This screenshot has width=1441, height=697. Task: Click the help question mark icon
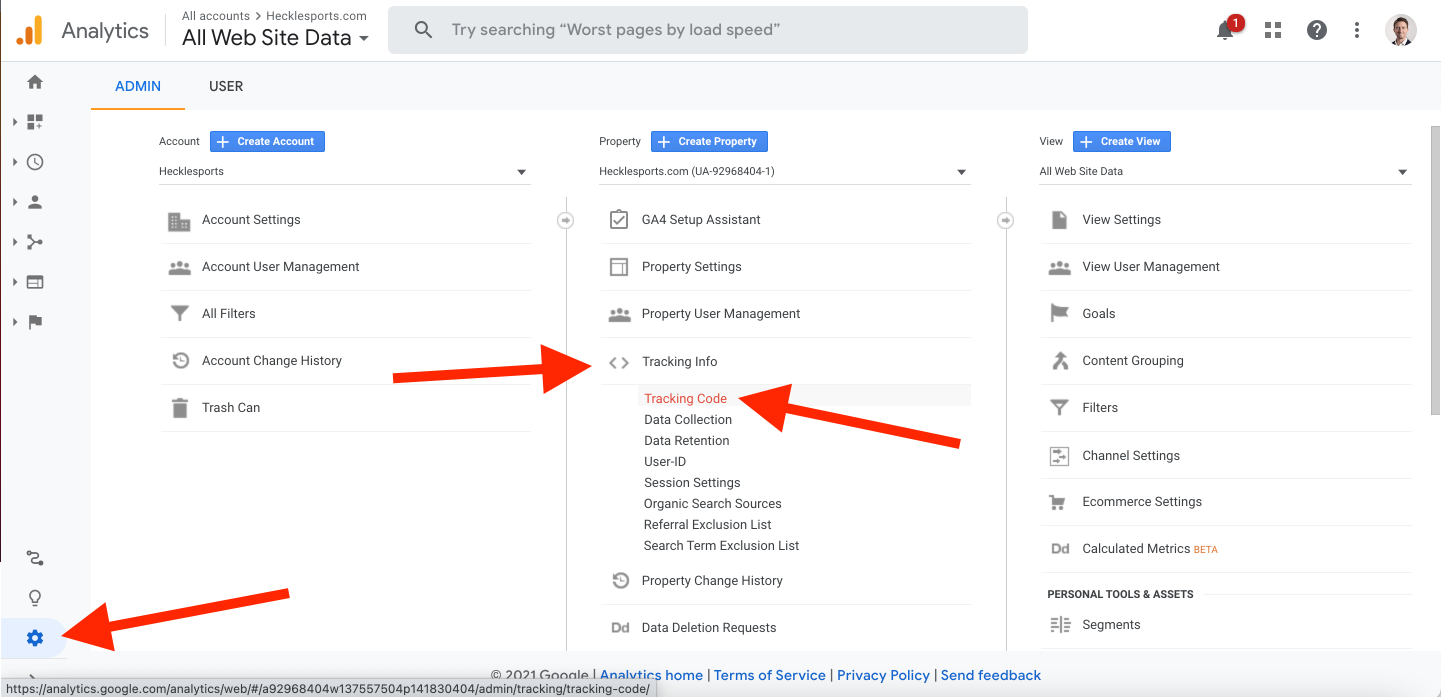[1317, 30]
